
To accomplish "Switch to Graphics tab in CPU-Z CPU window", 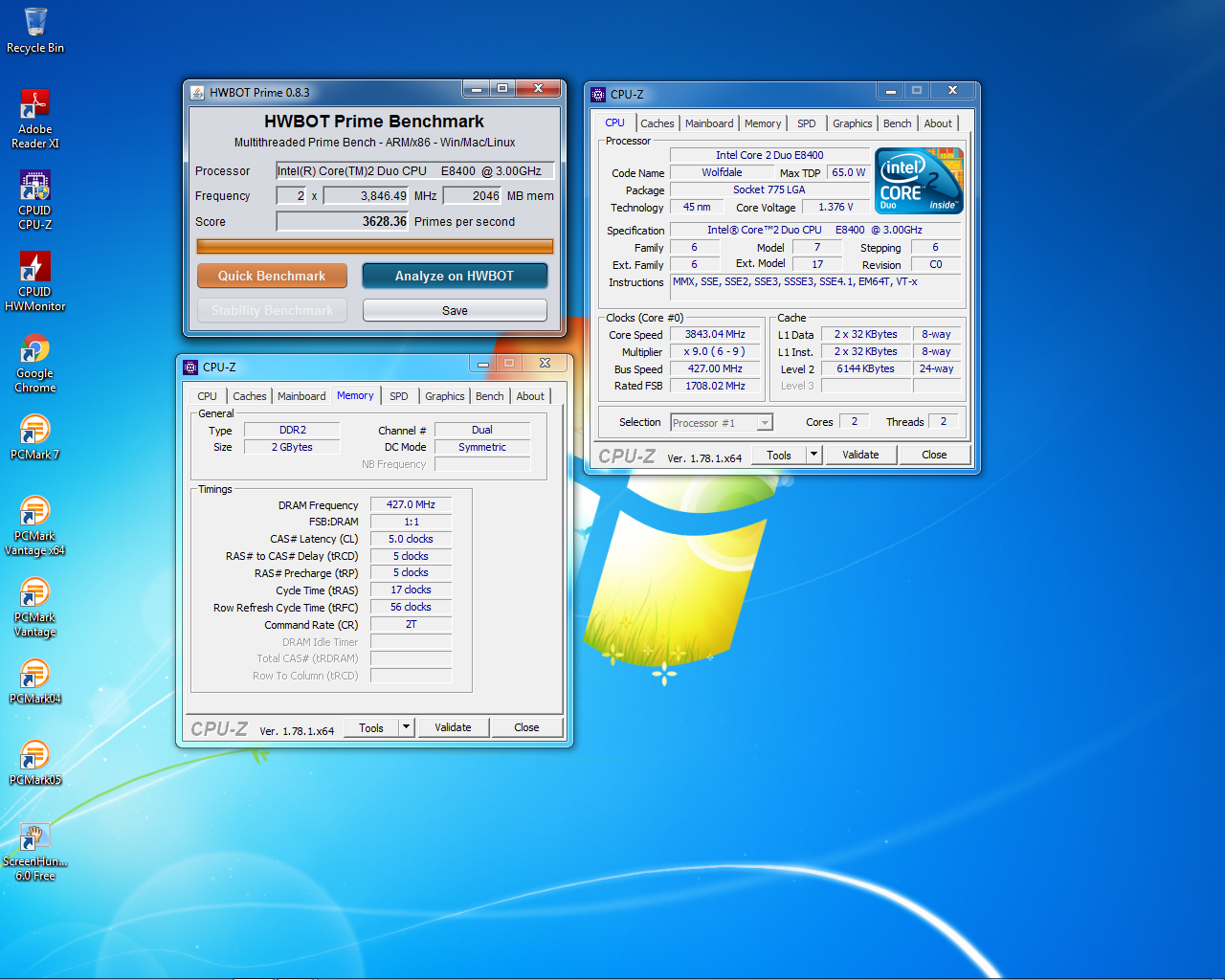I will click(852, 123).
